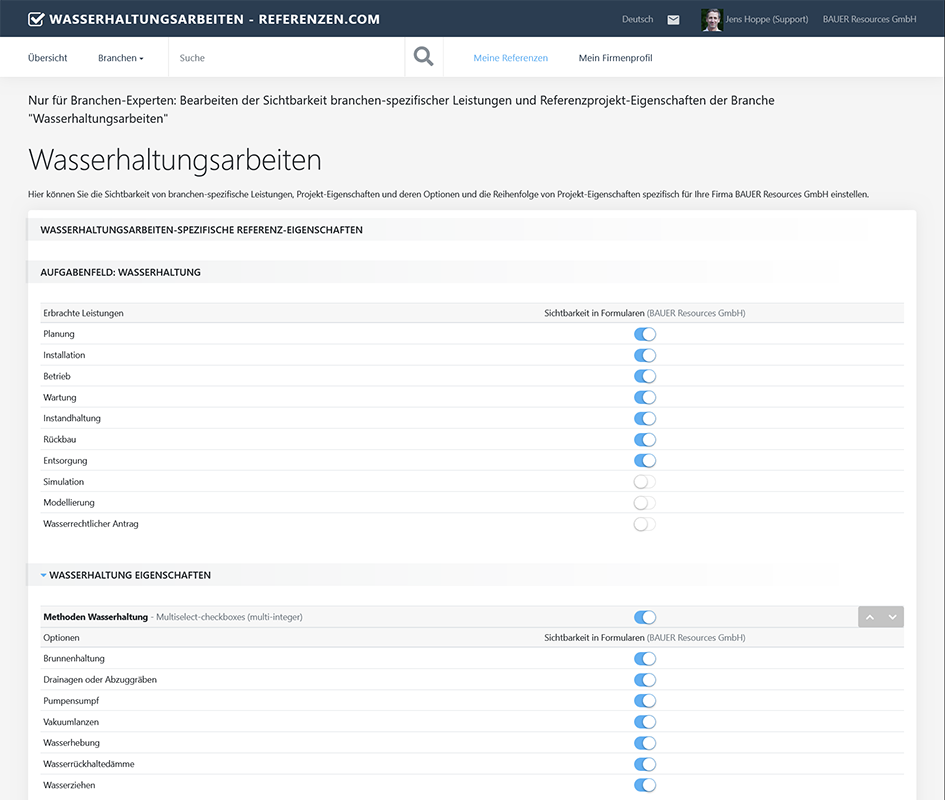
Task: Enable the Modellierung toggle
Action: (645, 502)
